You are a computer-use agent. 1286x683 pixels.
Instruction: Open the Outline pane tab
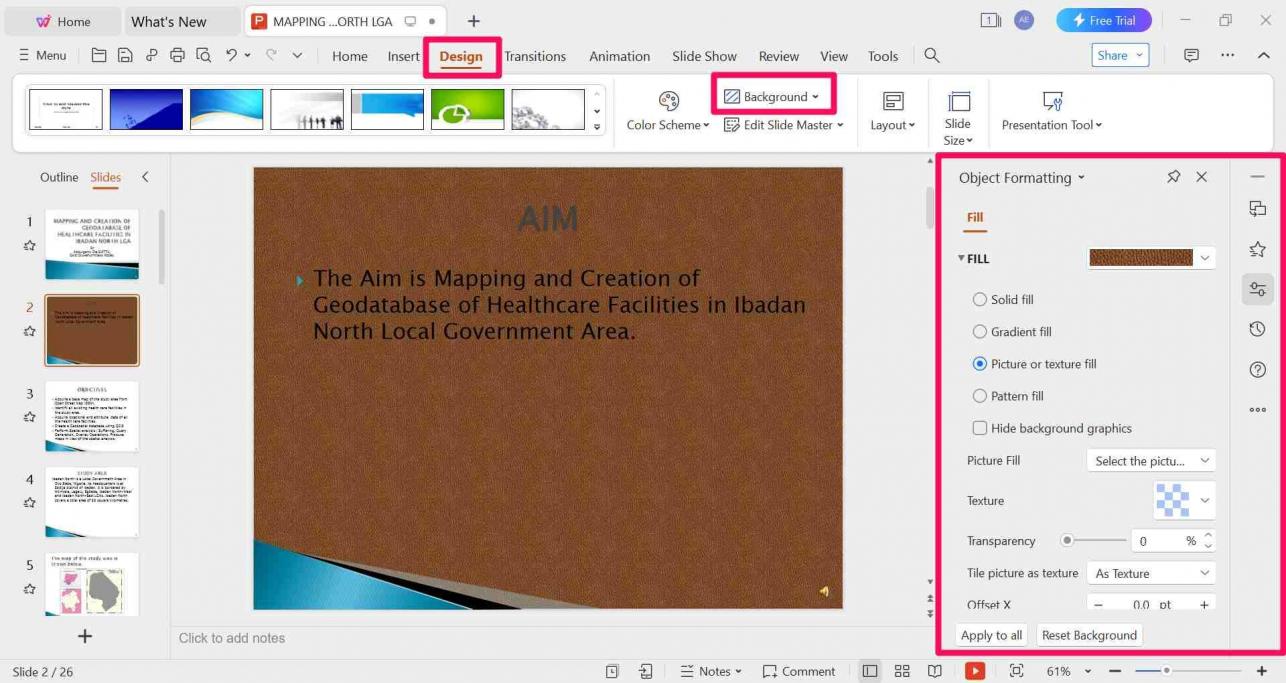(59, 177)
